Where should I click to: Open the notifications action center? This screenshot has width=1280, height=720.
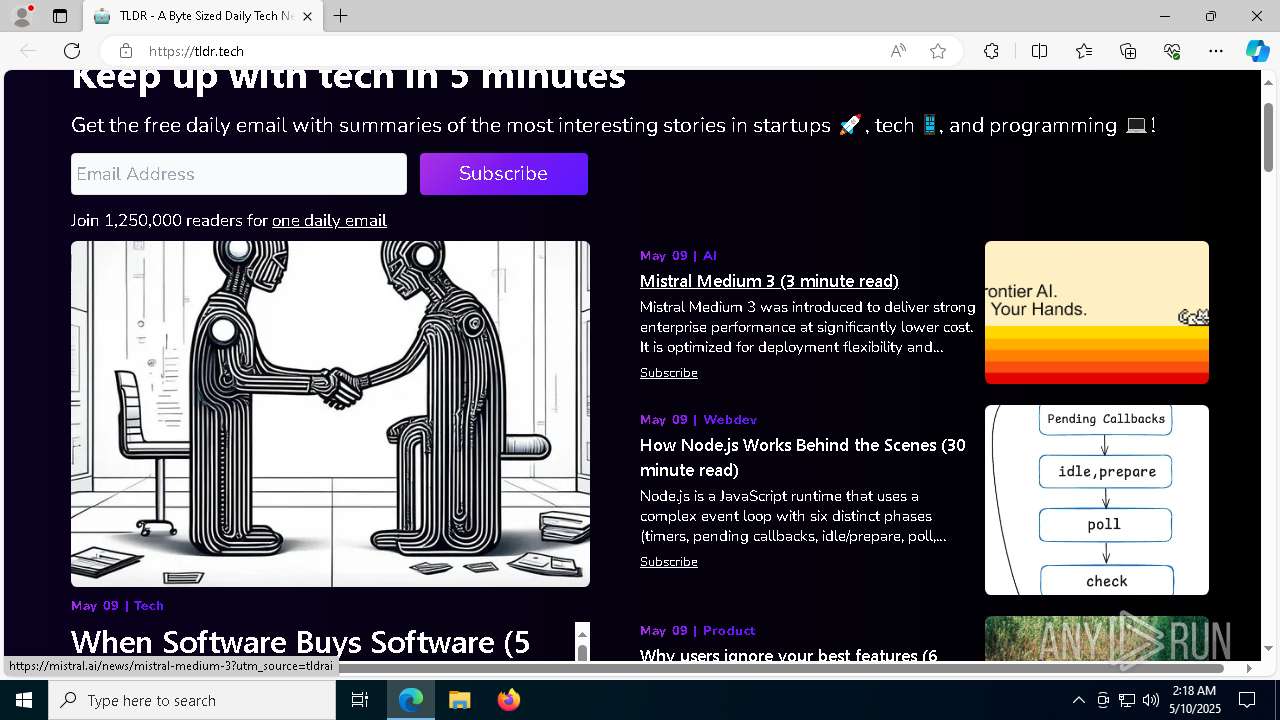click(1247, 700)
